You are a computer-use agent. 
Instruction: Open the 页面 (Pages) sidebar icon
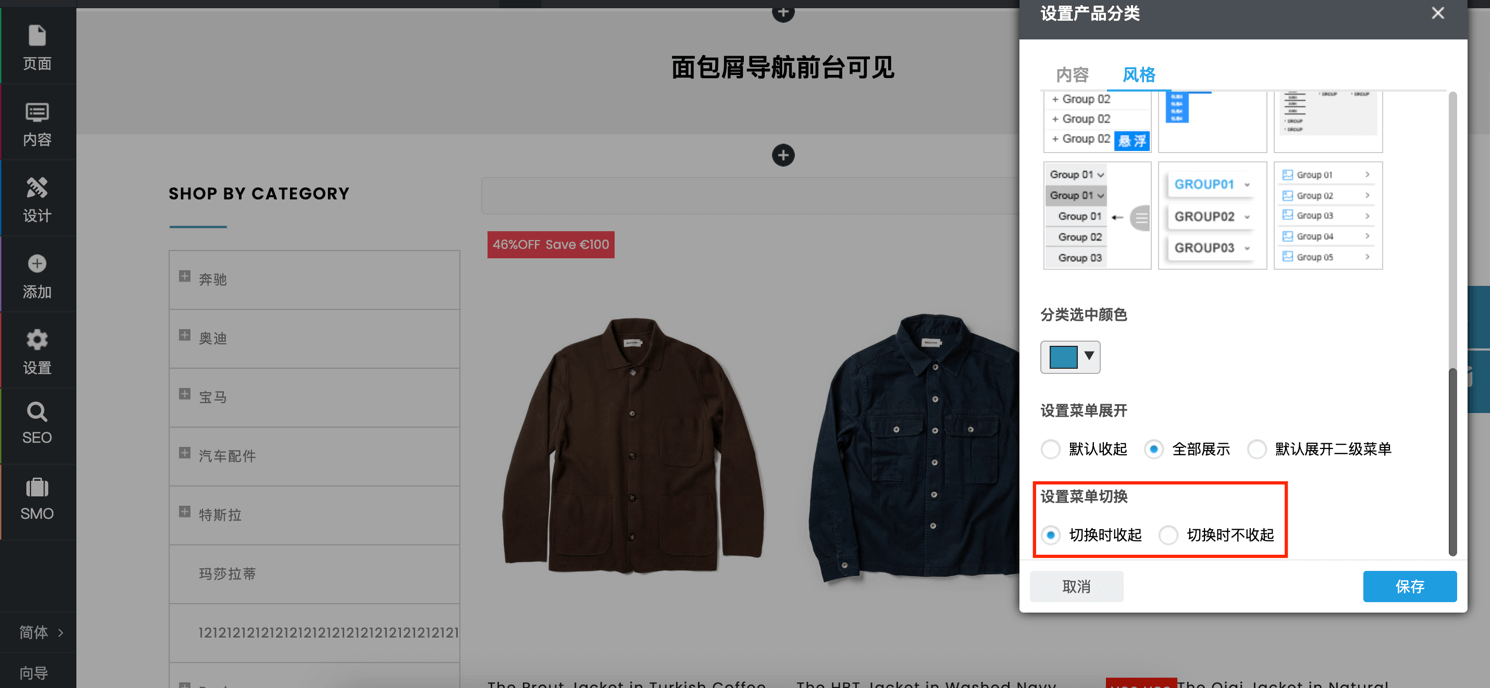37,47
